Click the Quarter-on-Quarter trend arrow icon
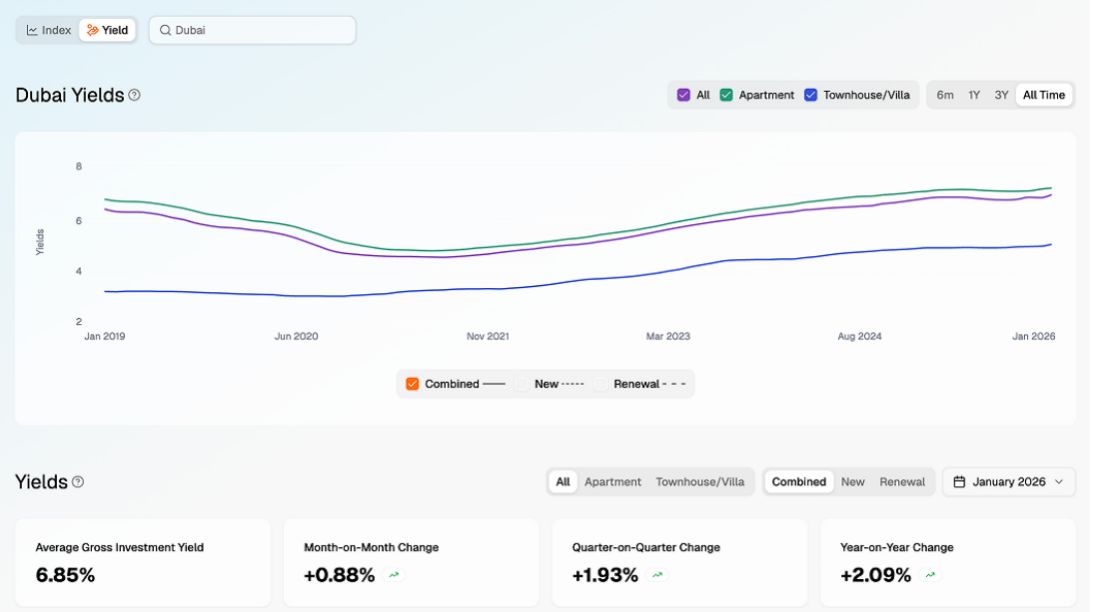The image size is (1096, 612). click(x=657, y=575)
